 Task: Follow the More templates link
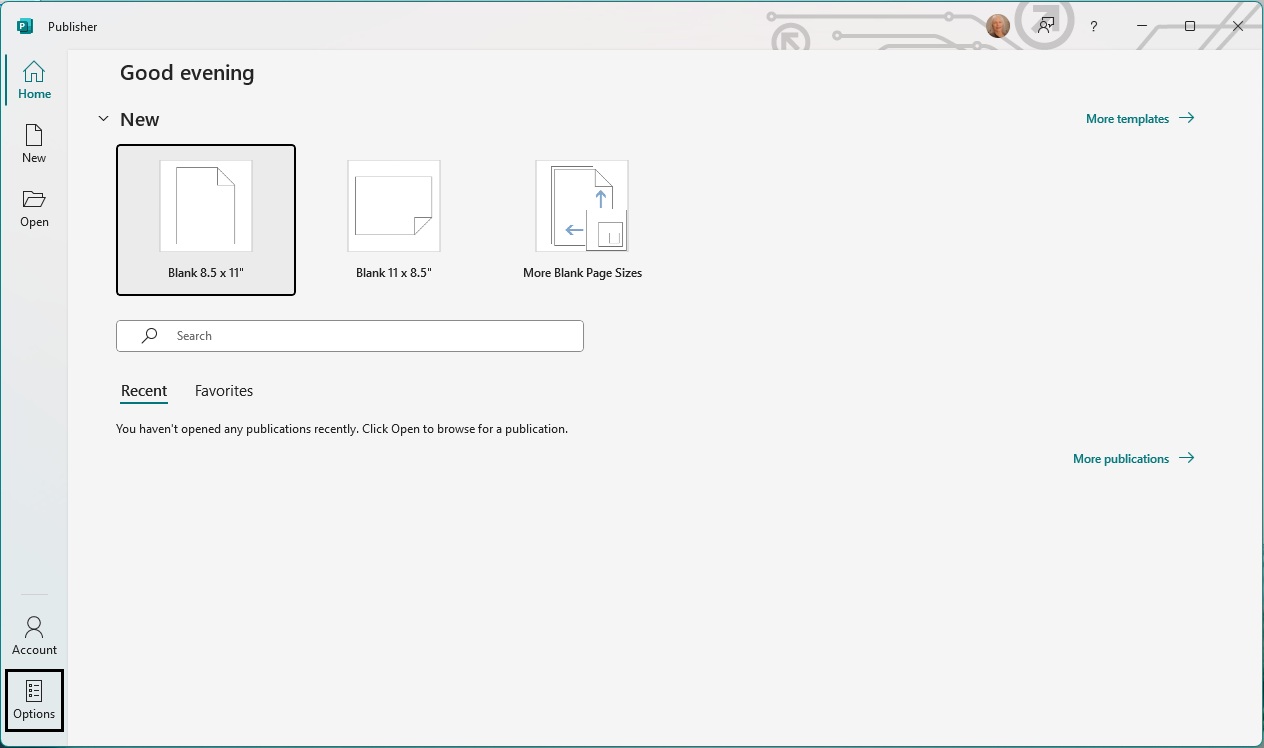point(1139,118)
